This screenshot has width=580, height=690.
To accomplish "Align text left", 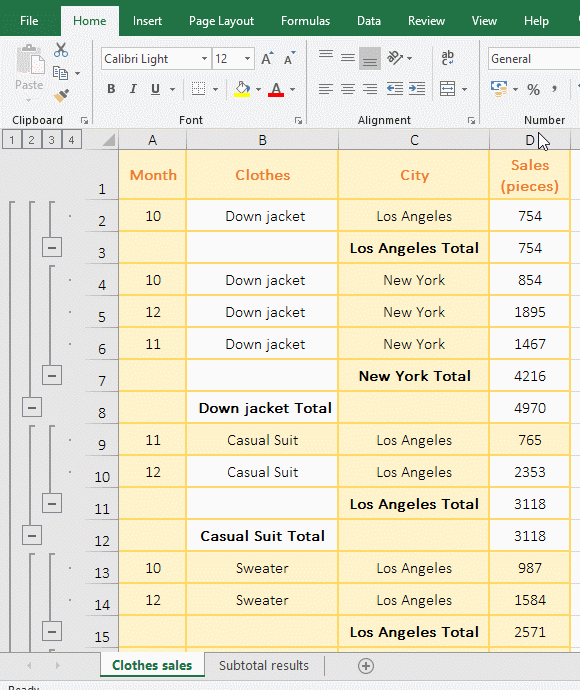I will point(326,89).
